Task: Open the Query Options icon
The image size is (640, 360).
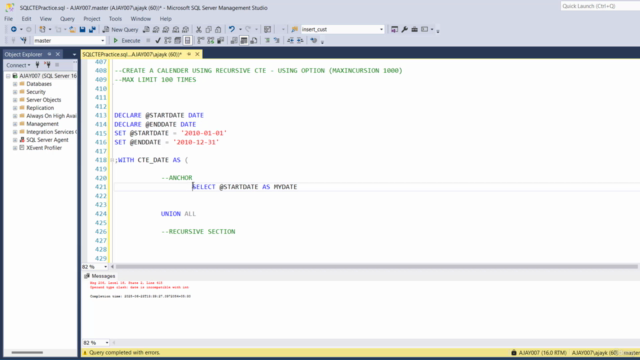Action: point(178,40)
